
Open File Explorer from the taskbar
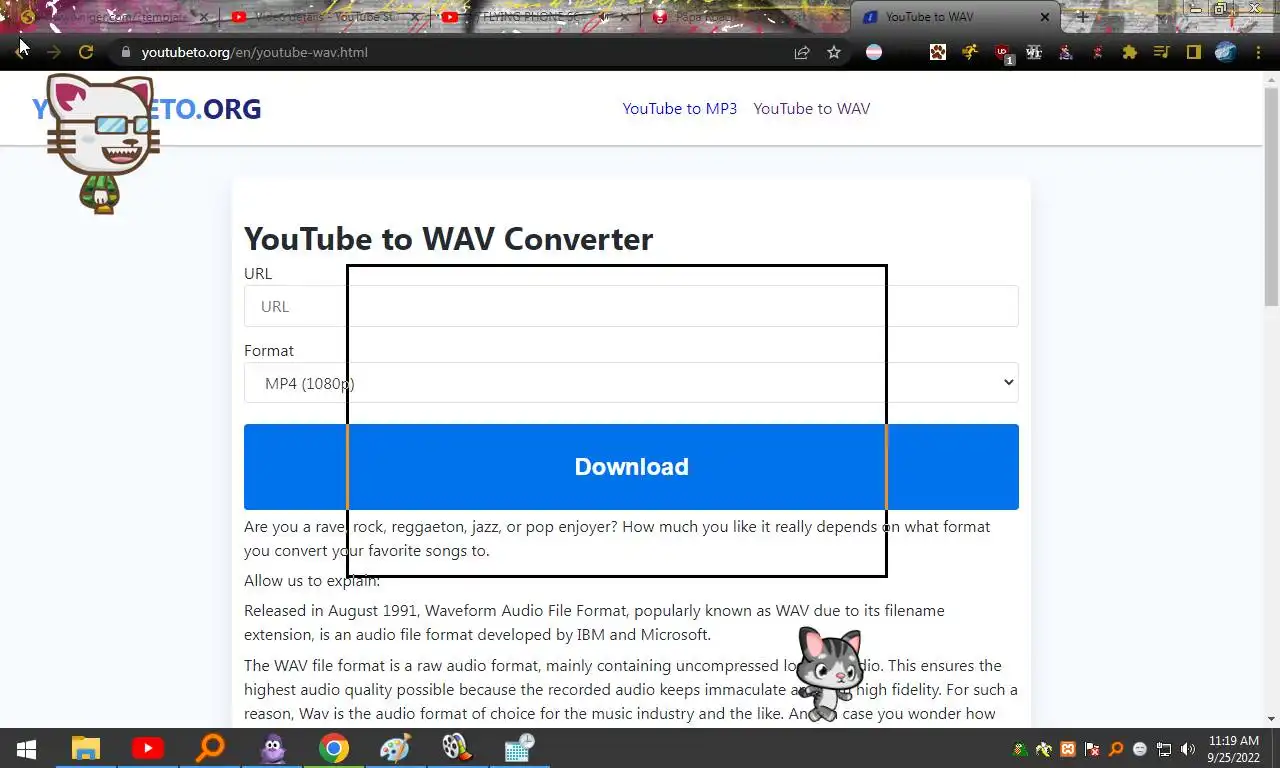point(86,748)
